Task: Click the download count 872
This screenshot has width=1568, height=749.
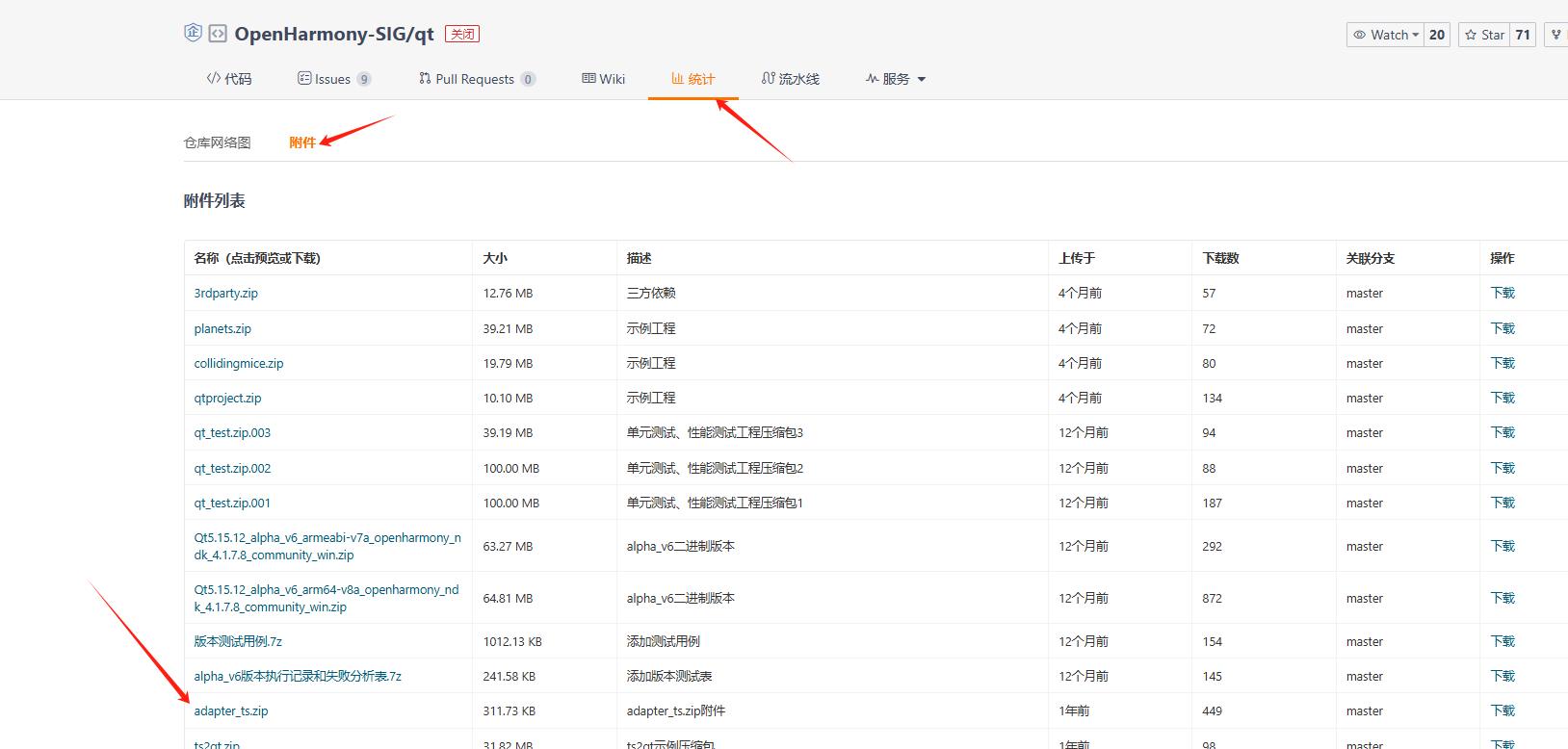Action: tap(1212, 598)
